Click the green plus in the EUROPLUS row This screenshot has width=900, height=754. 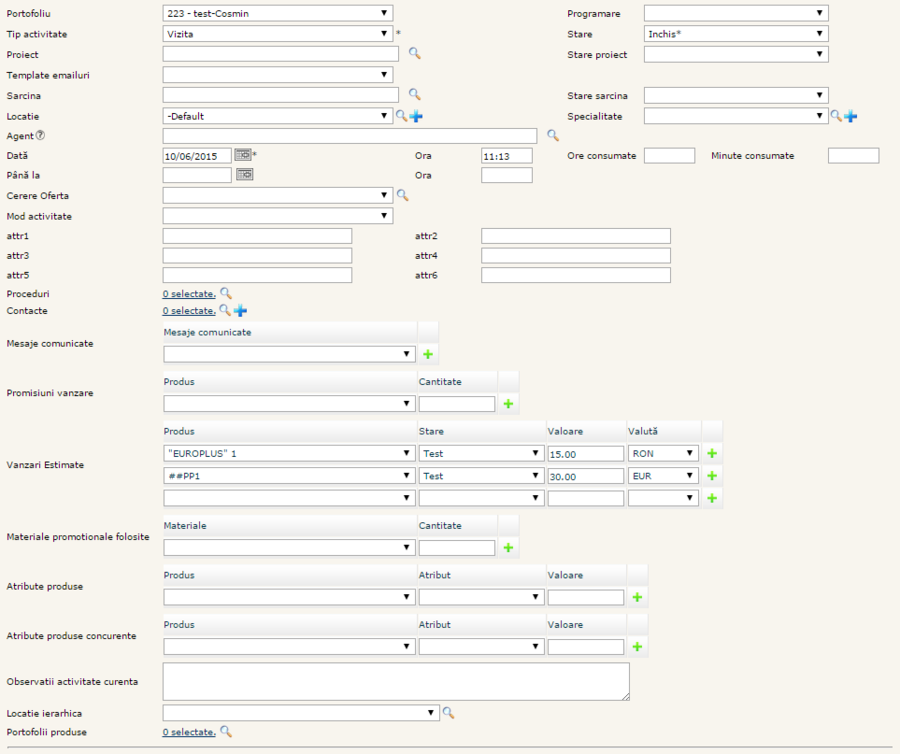point(712,453)
